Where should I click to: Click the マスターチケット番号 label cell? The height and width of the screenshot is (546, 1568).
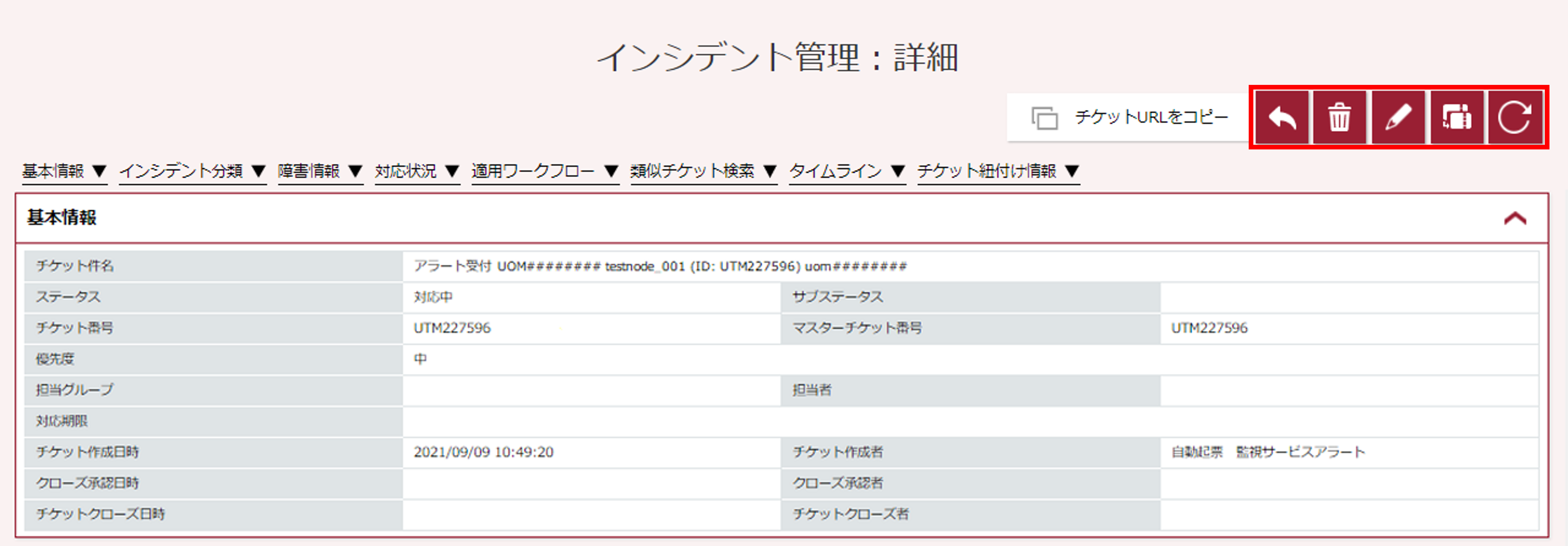970,328
